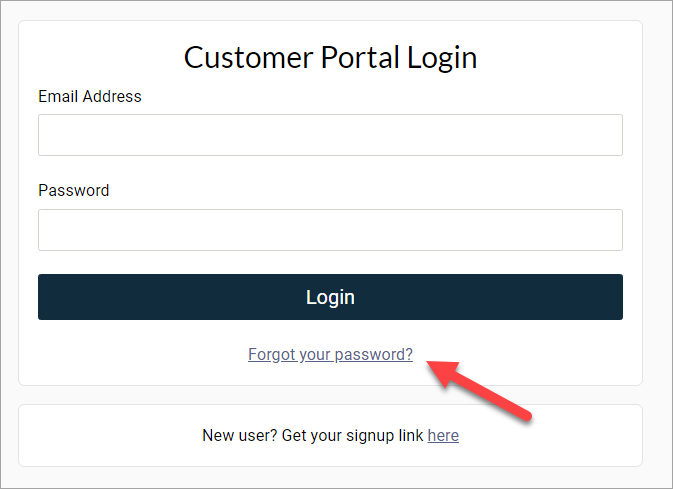Open the "Forgot your password?" link
Image resolution: width=673 pixels, height=489 pixels.
[330, 354]
